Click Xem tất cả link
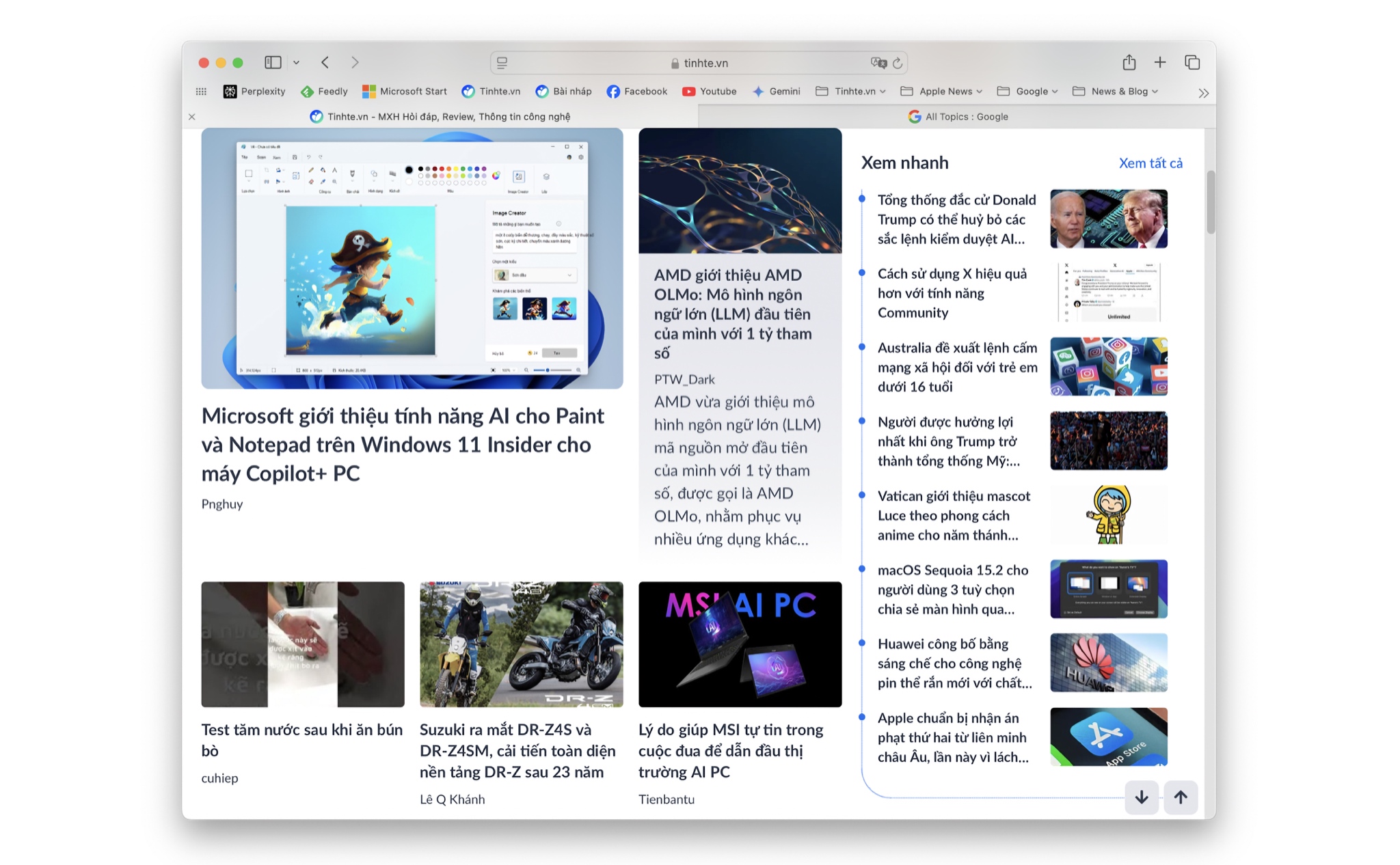 1150,163
